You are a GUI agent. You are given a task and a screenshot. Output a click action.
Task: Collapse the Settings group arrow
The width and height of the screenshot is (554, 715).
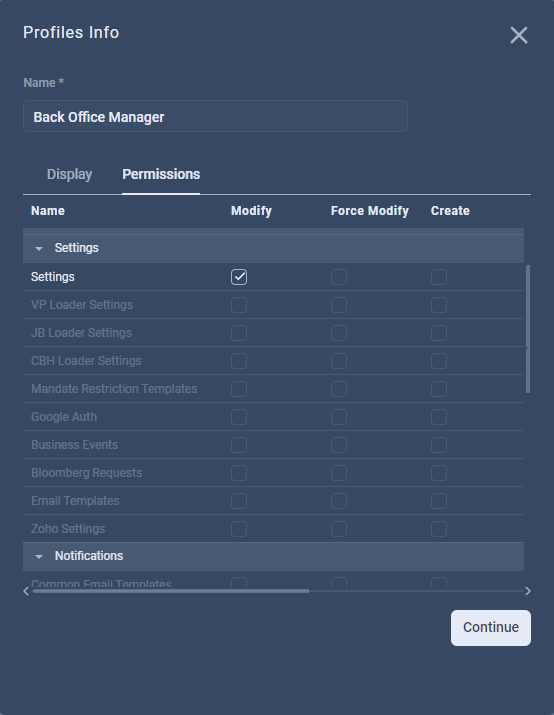pos(39,249)
